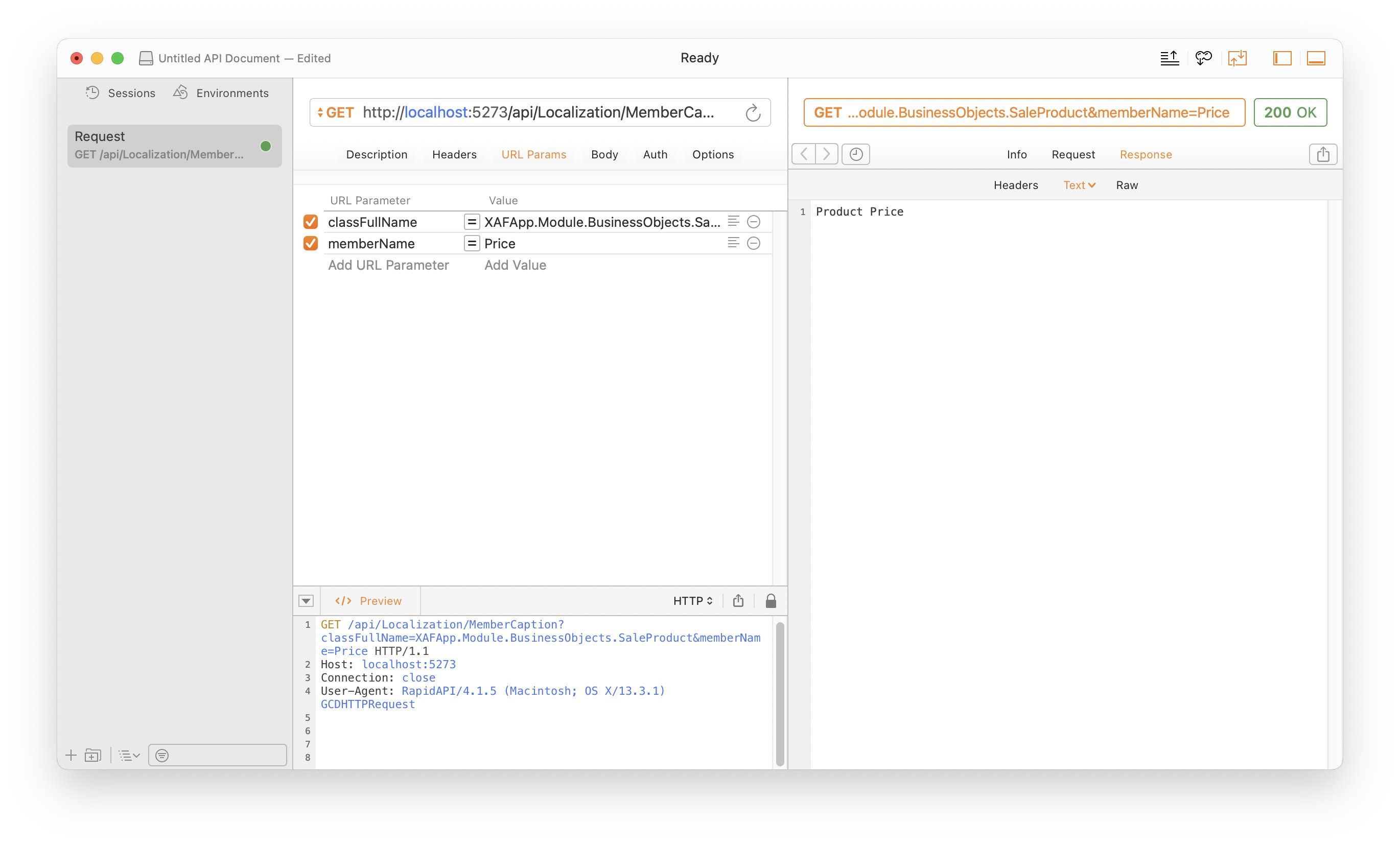Click the refresh/send request icon
Viewport: 1400px width, 845px height.
tap(753, 112)
